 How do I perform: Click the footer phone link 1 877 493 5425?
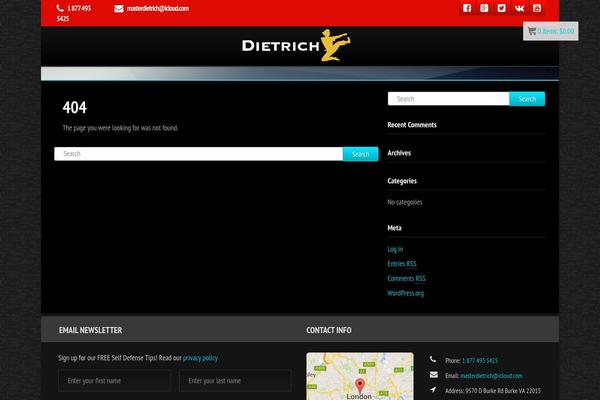(480, 361)
